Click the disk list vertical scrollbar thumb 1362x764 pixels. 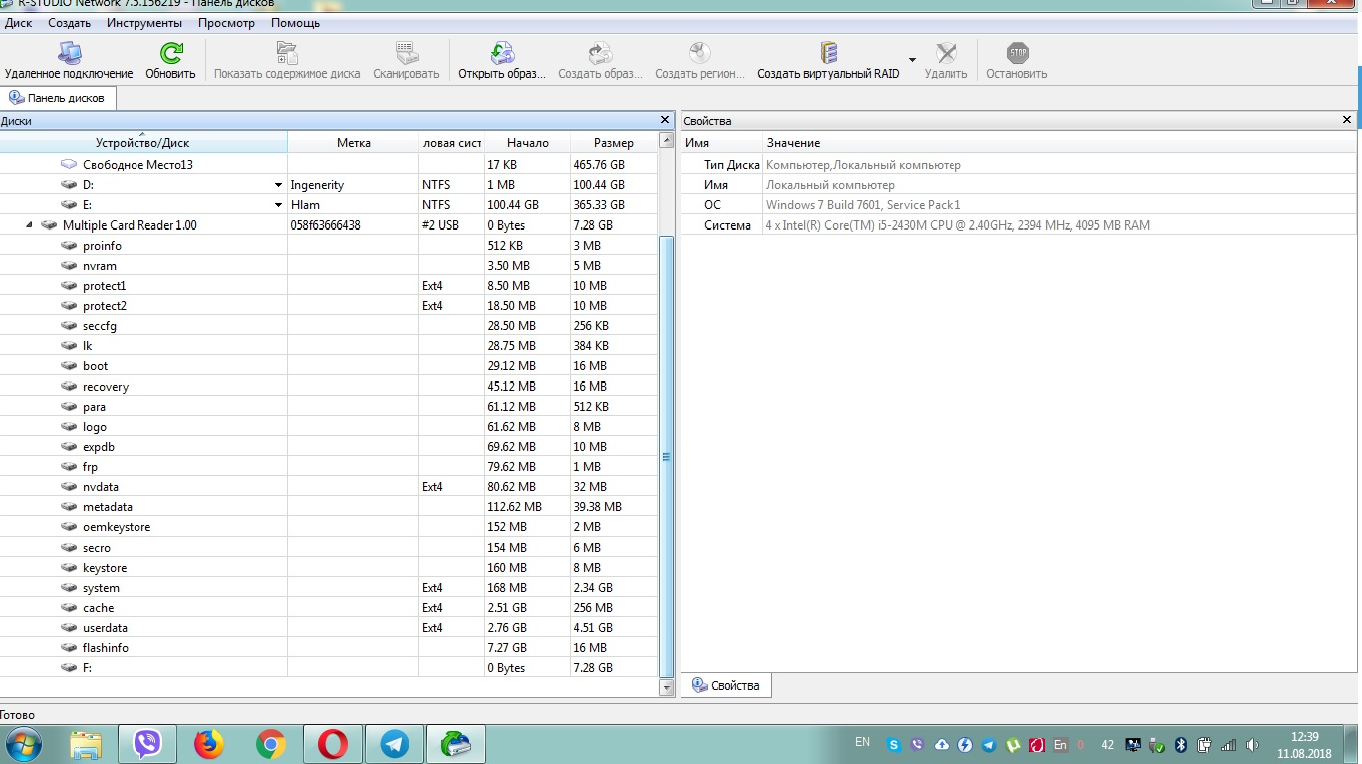667,456
